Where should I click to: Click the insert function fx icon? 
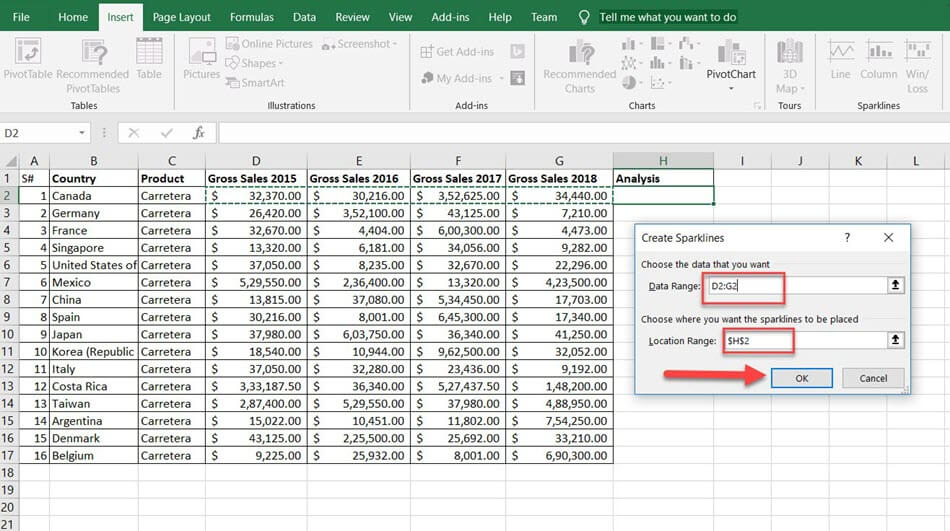(x=199, y=133)
